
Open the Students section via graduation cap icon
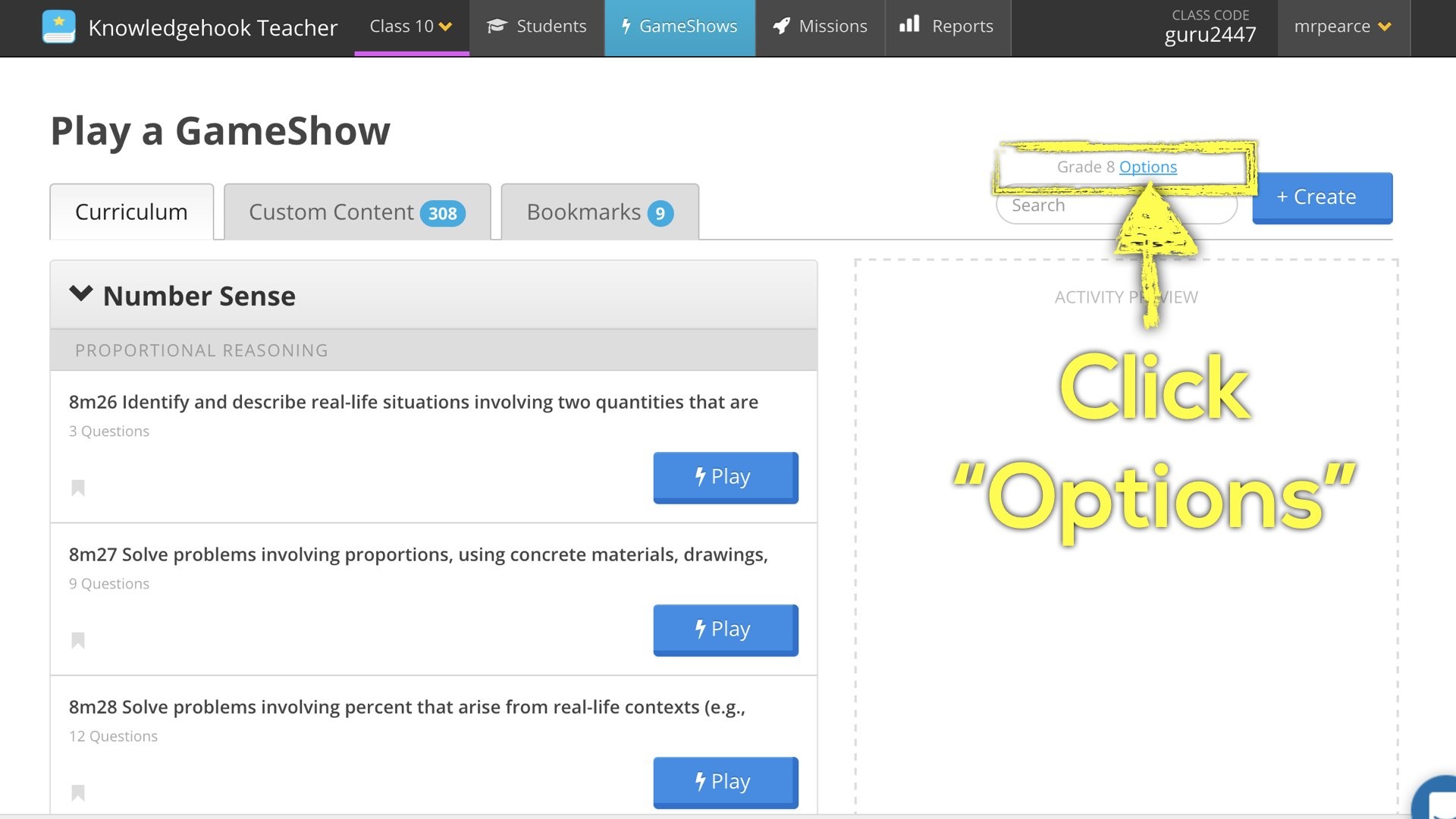pos(497,26)
